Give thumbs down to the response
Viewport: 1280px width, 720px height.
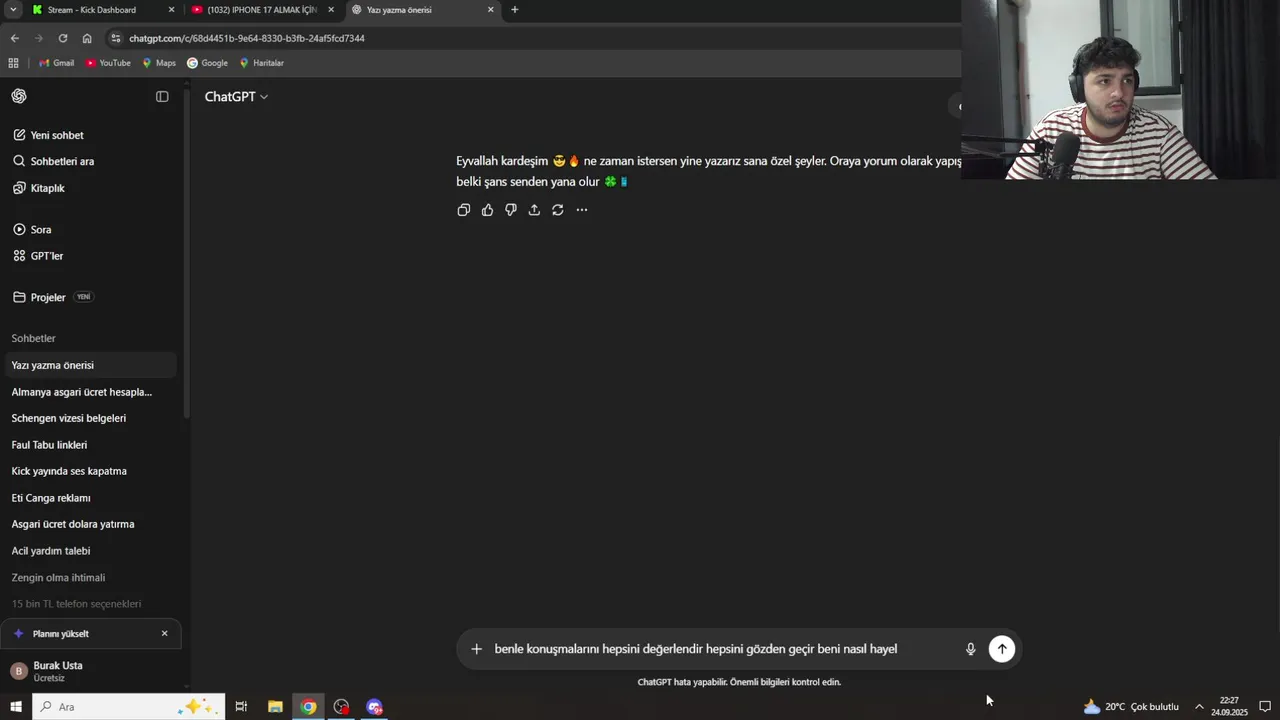click(x=511, y=210)
